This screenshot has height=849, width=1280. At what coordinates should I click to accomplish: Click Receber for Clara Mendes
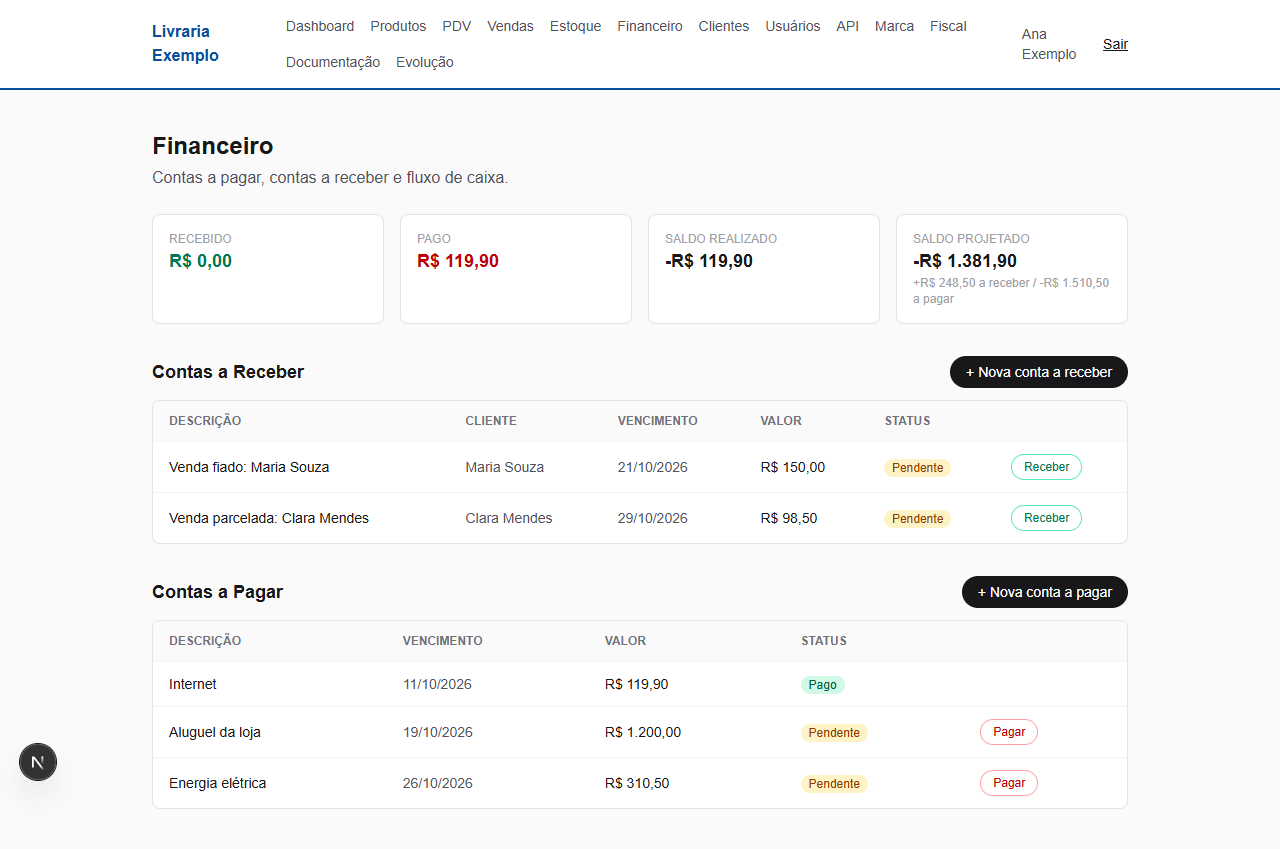[x=1046, y=518]
